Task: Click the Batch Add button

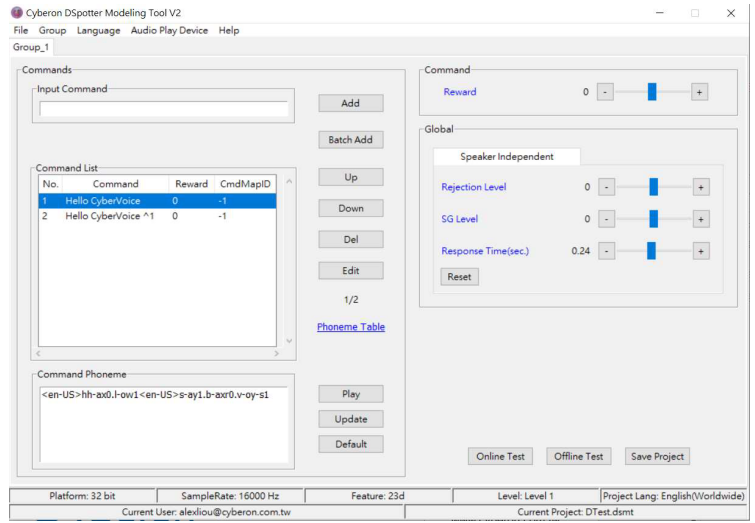Action: pos(351,140)
